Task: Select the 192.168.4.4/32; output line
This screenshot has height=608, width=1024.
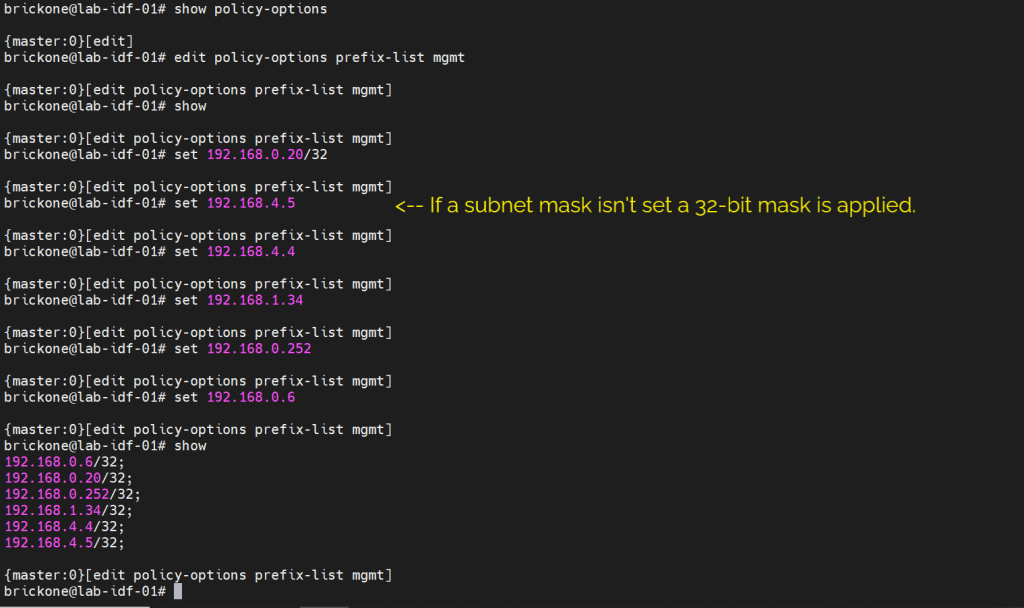Action: 65,526
